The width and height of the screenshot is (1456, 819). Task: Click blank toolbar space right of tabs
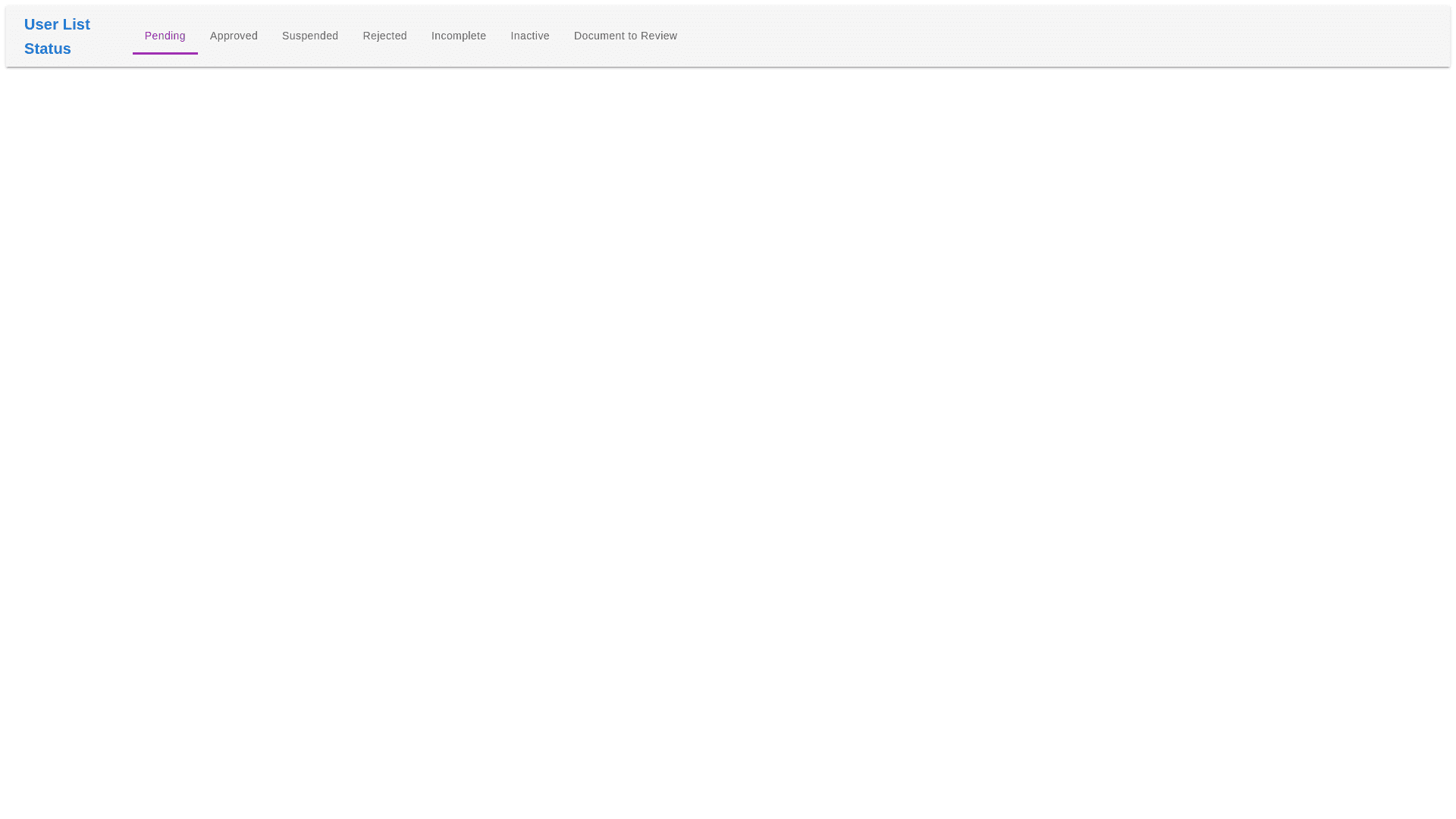(x=1062, y=36)
